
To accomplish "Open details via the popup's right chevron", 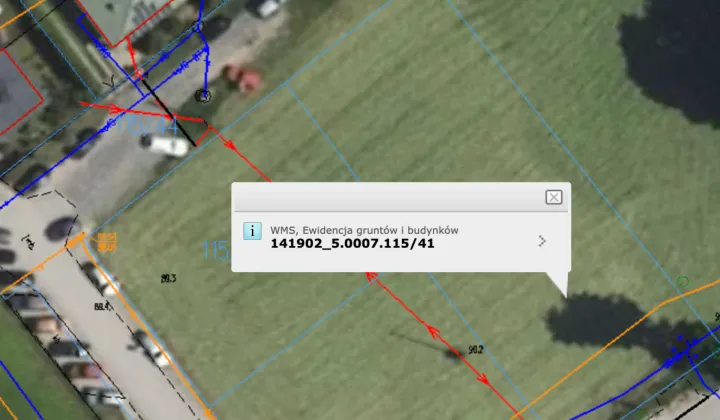I will (542, 241).
